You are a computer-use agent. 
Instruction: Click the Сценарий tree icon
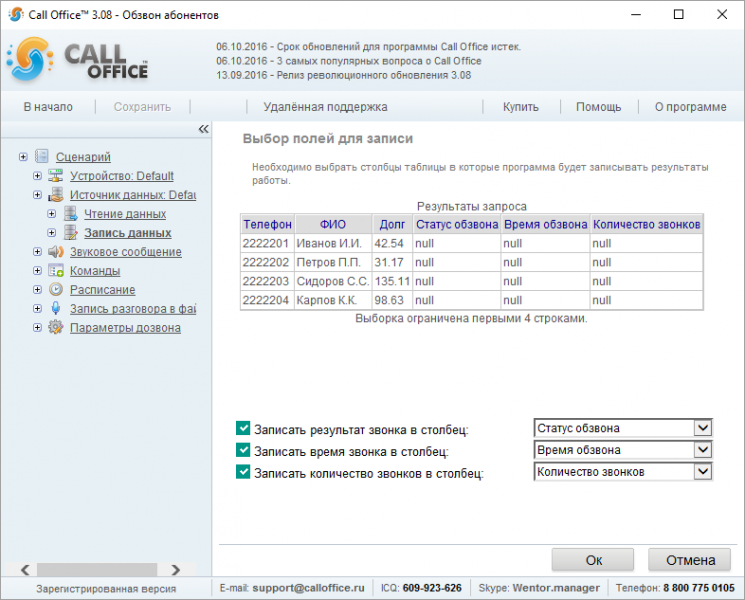coord(42,156)
